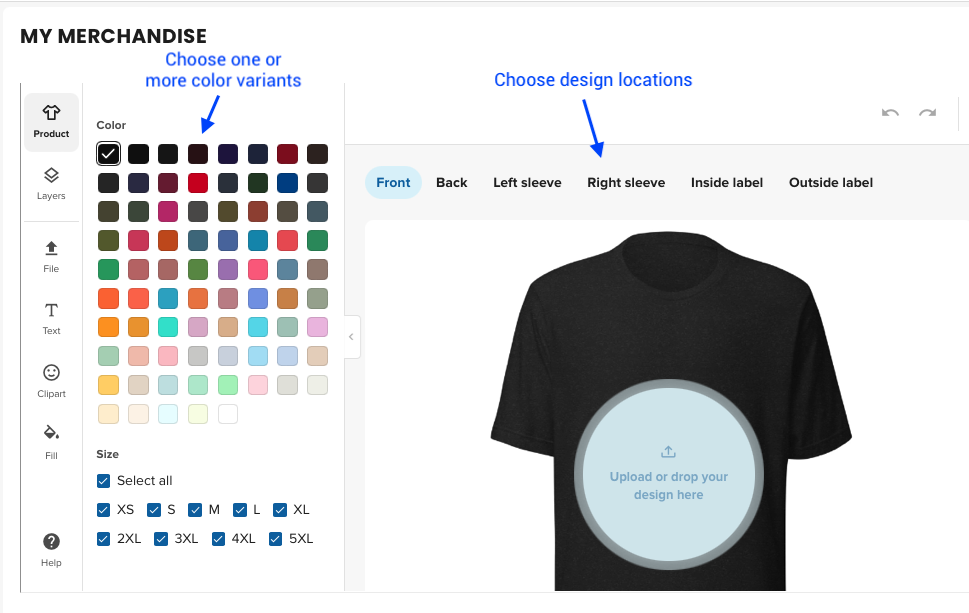The width and height of the screenshot is (969, 613).
Task: Toggle the 2XL size checkbox
Action: (104, 539)
